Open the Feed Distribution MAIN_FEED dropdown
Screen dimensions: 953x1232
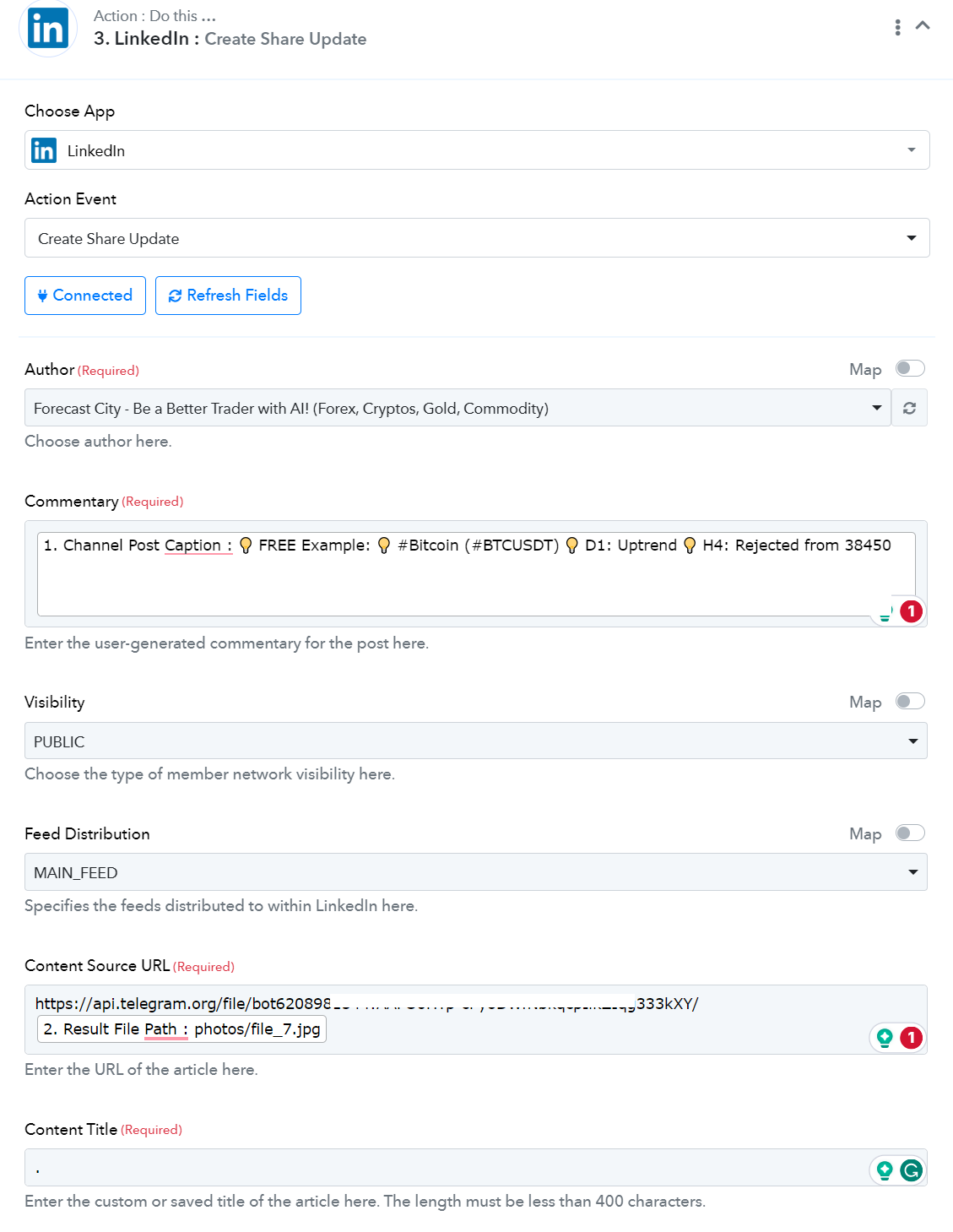(x=476, y=872)
